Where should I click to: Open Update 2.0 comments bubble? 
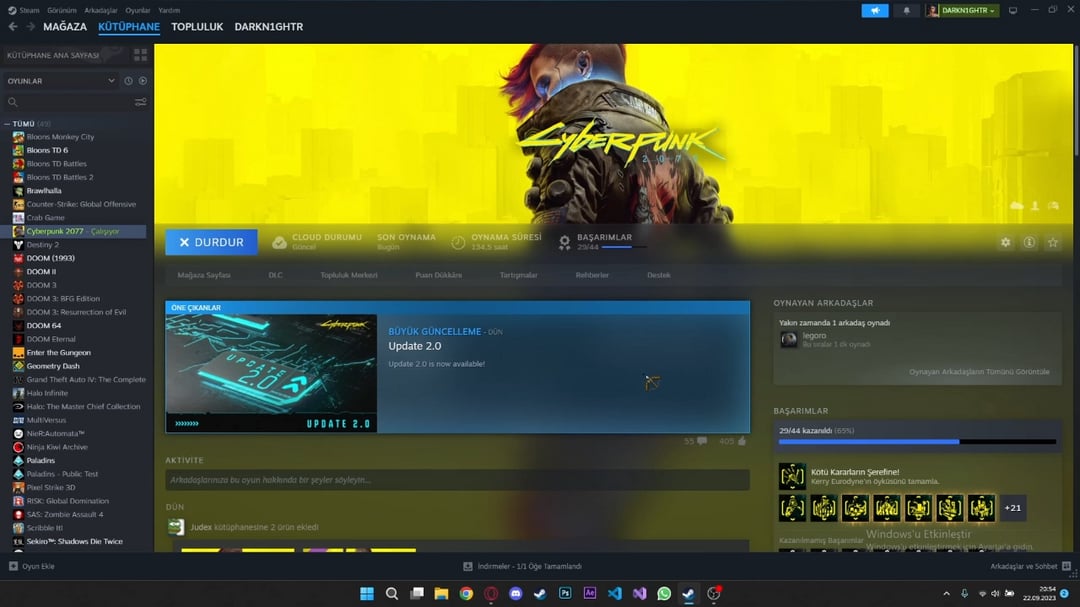702,441
